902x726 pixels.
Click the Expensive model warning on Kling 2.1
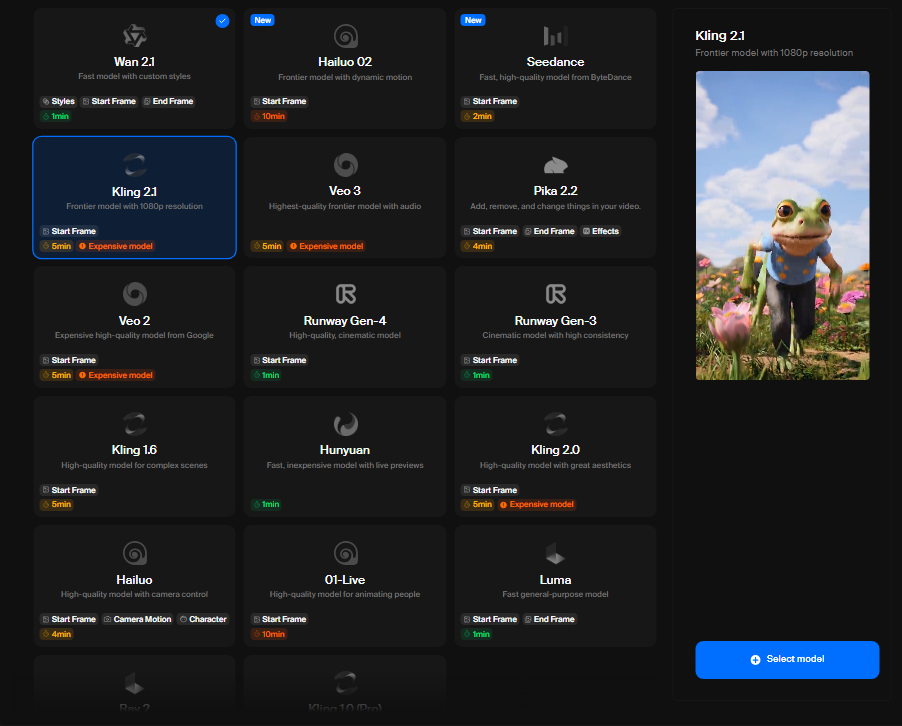pyautogui.click(x=116, y=246)
